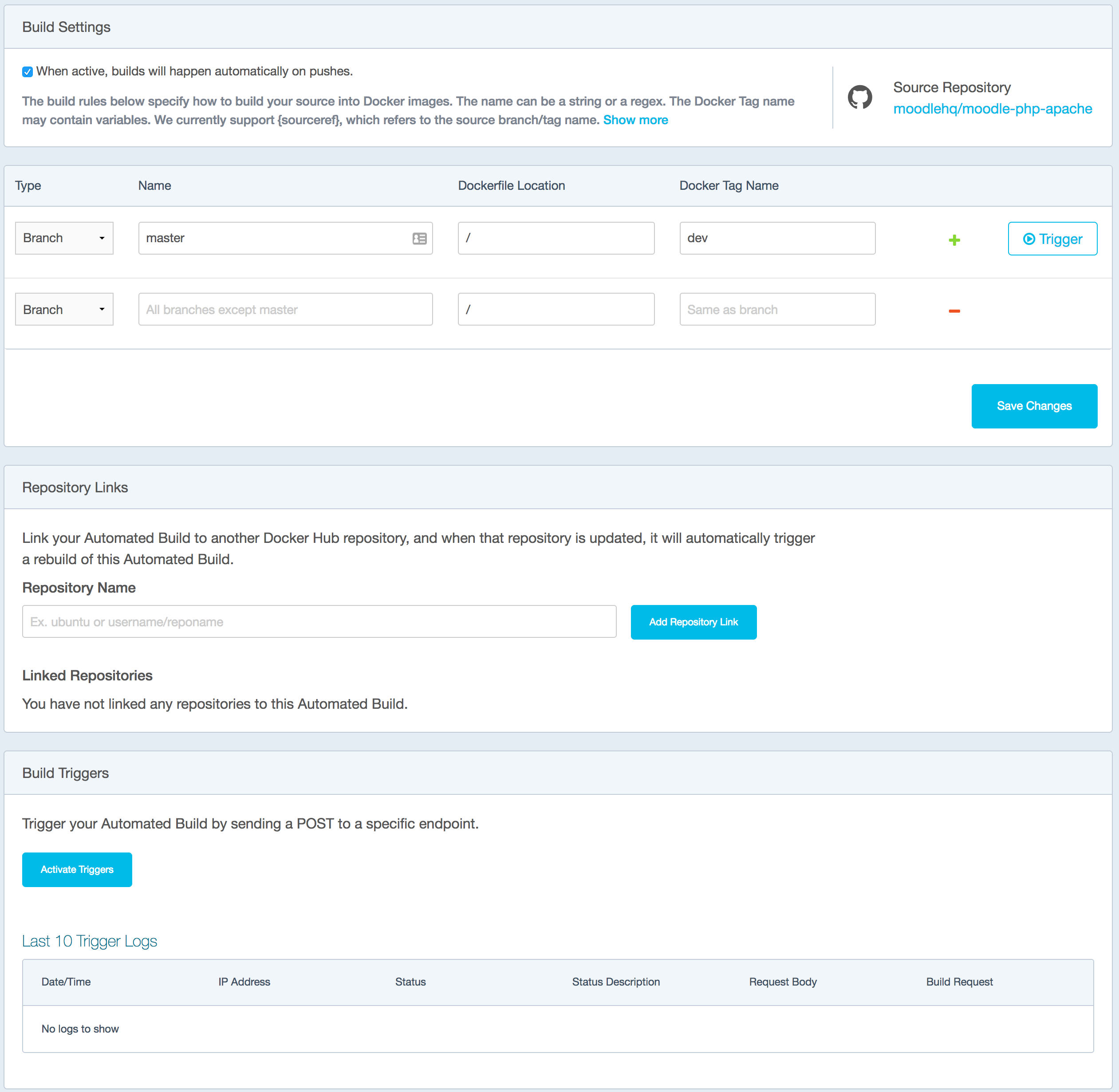Expand the build rules description via Show more
Image resolution: width=1119 pixels, height=1092 pixels.
coord(635,120)
